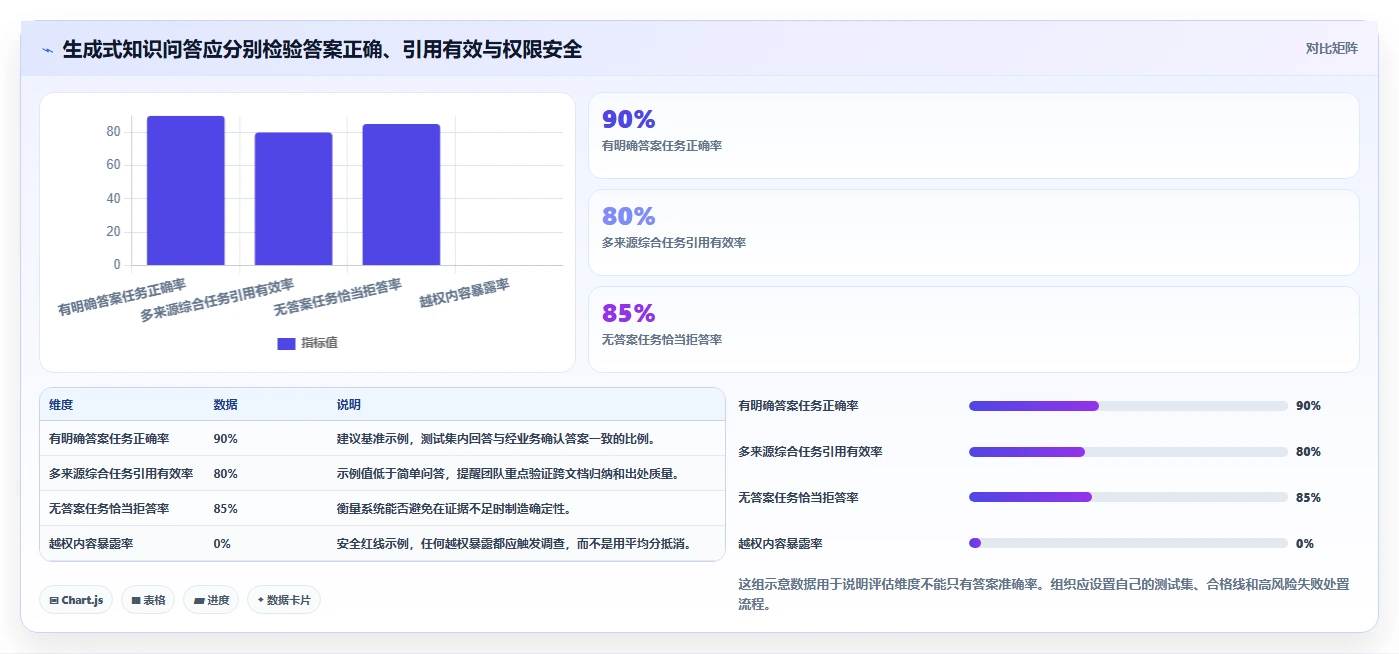Click the 0% cell in the table
This screenshot has width=1399, height=654.
[x=222, y=544]
